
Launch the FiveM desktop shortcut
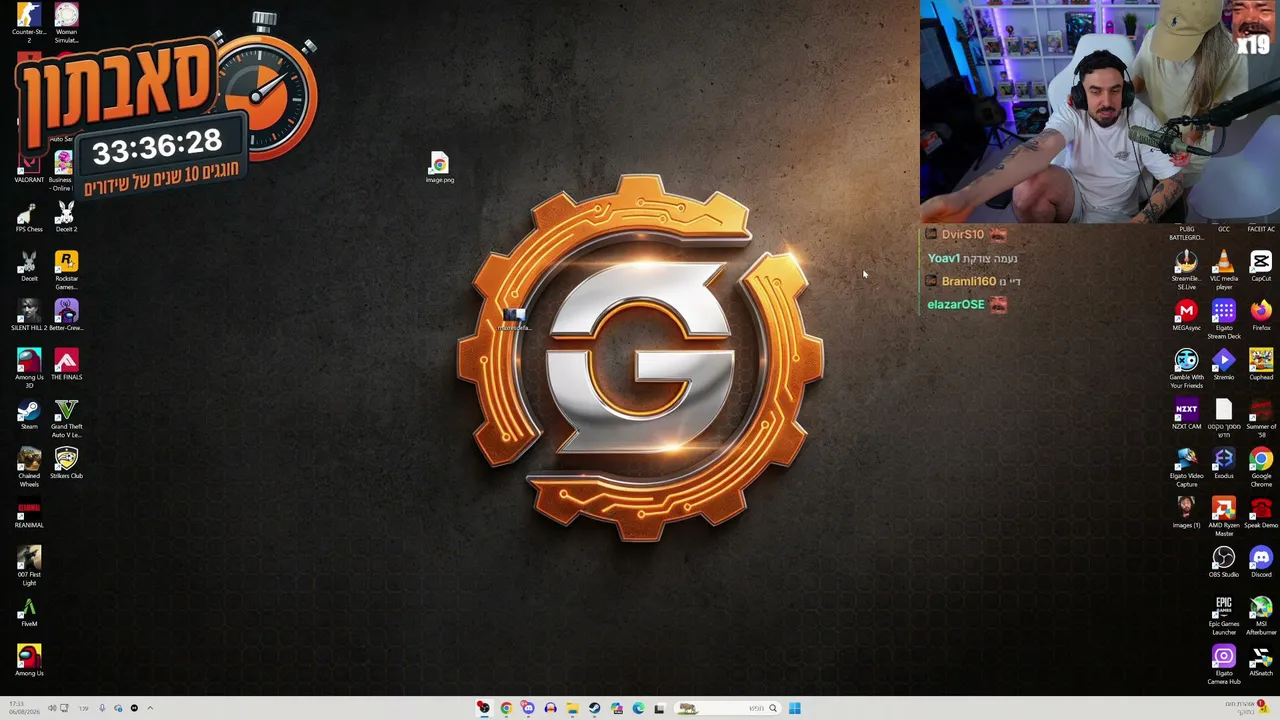point(29,612)
